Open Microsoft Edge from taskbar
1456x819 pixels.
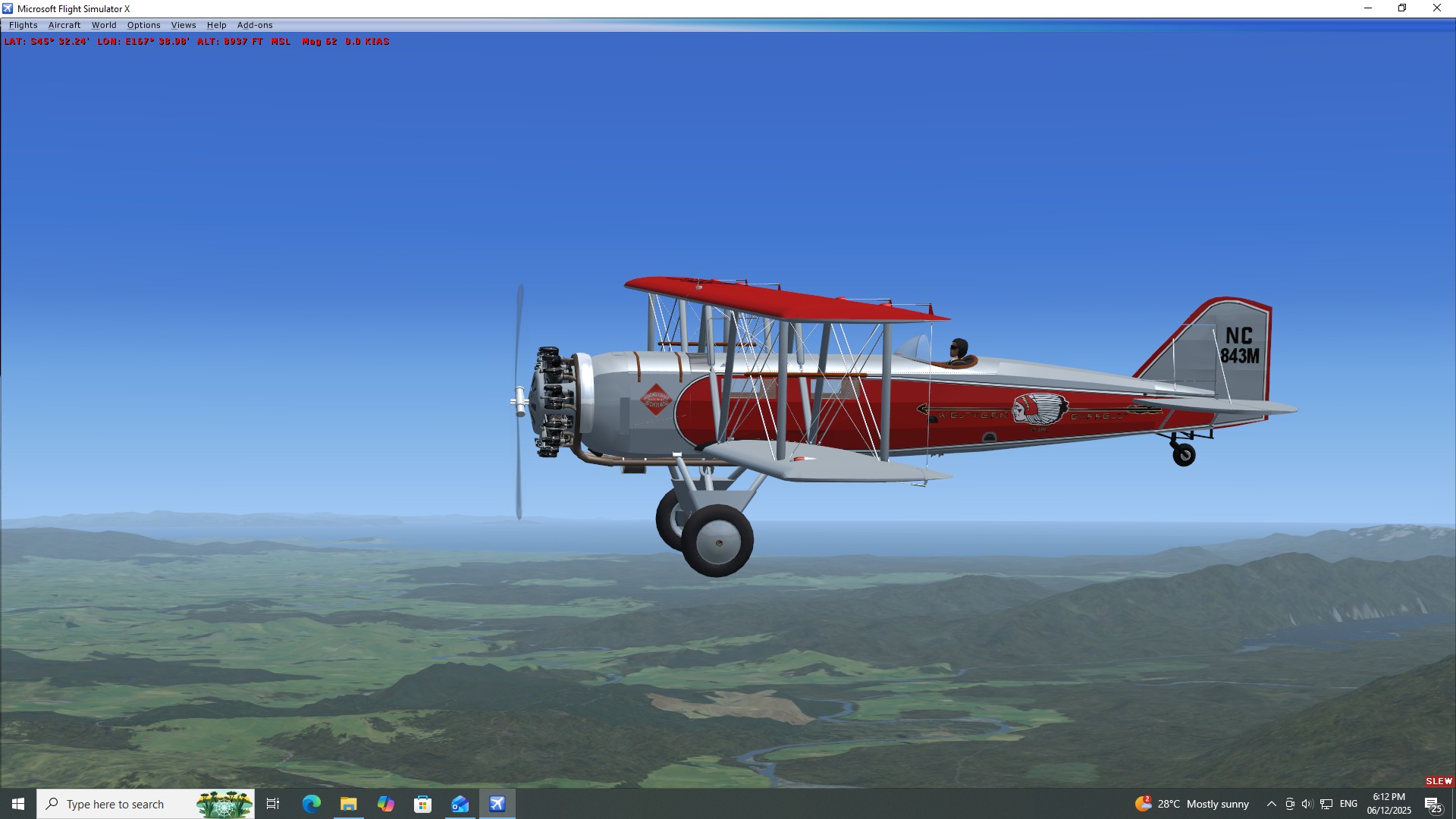(311, 804)
